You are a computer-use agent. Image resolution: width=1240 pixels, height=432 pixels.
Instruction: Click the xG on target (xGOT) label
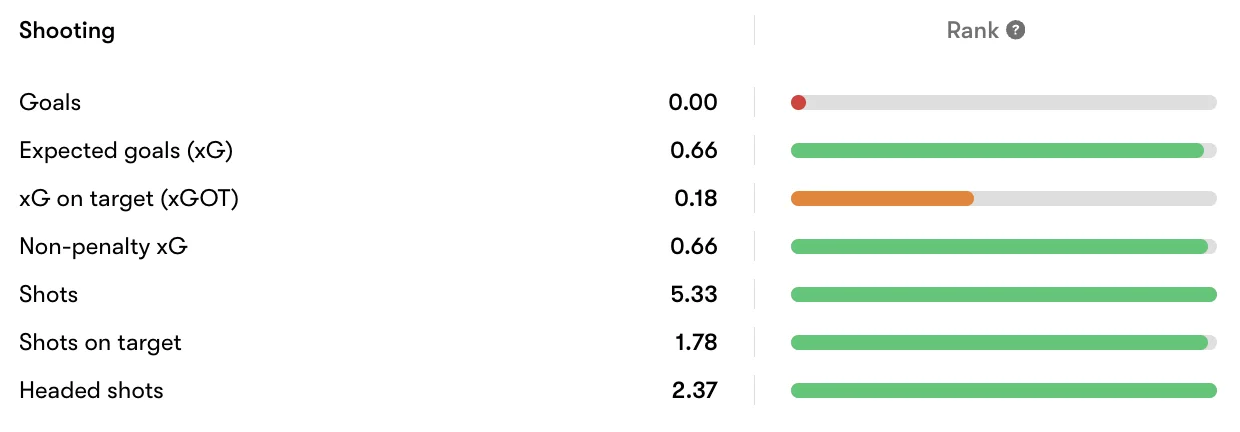point(129,198)
